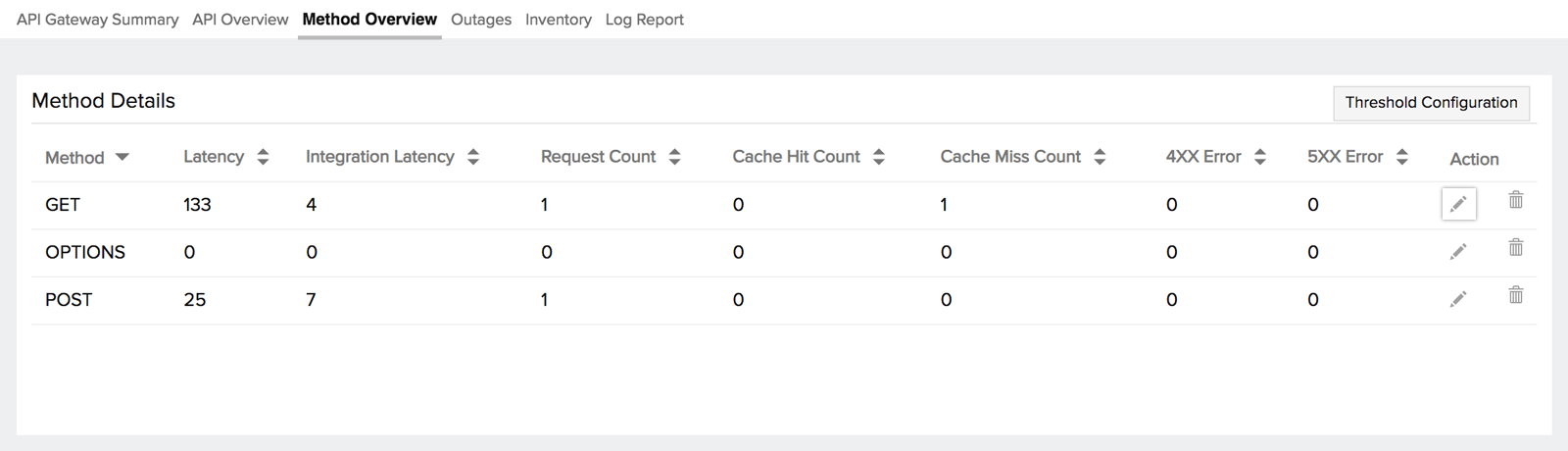View the Log Report tab
This screenshot has width=1568, height=451.
pos(644,20)
